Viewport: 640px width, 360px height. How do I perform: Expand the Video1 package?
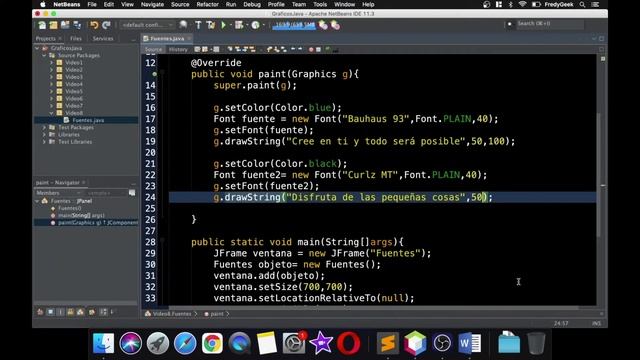coord(51,62)
